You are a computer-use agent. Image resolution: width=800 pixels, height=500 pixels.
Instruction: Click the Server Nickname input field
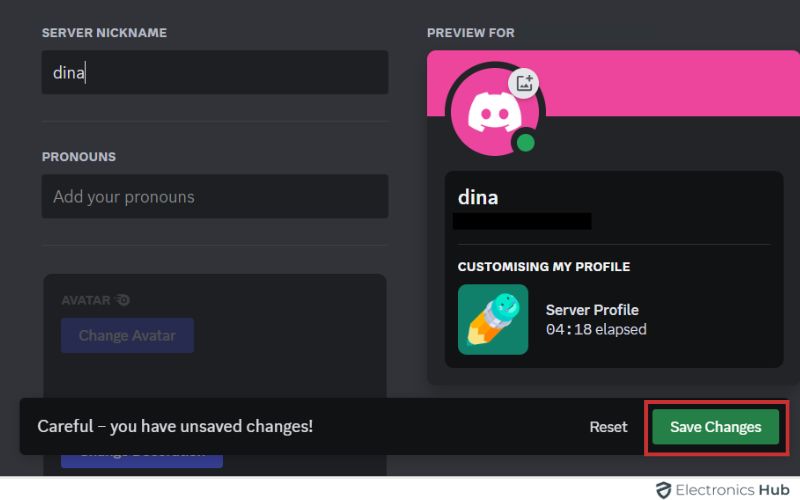coord(215,72)
